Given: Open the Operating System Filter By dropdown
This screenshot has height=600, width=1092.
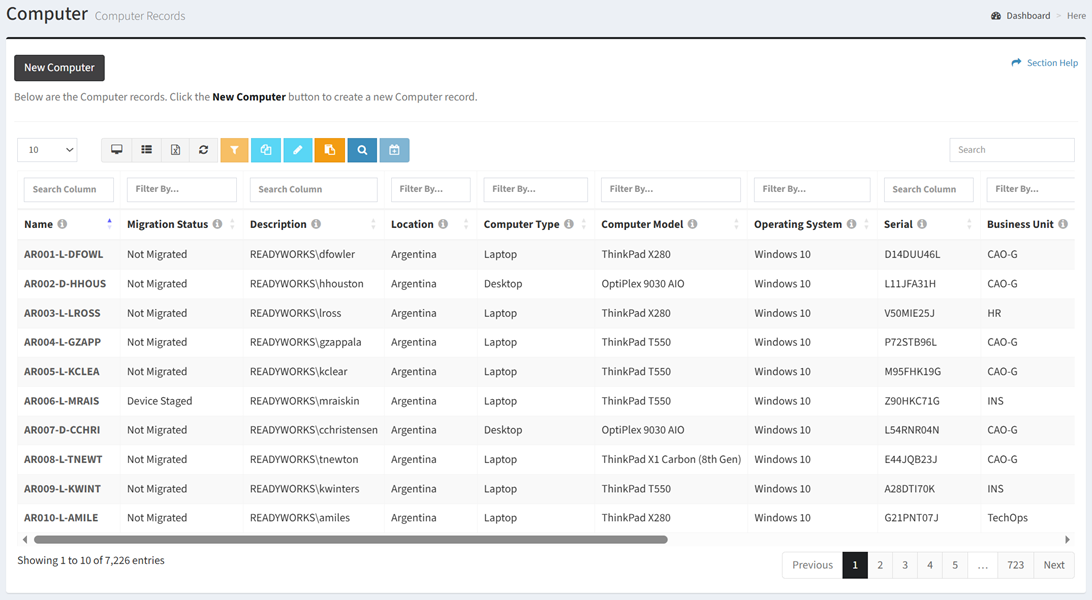Looking at the screenshot, I should (811, 189).
